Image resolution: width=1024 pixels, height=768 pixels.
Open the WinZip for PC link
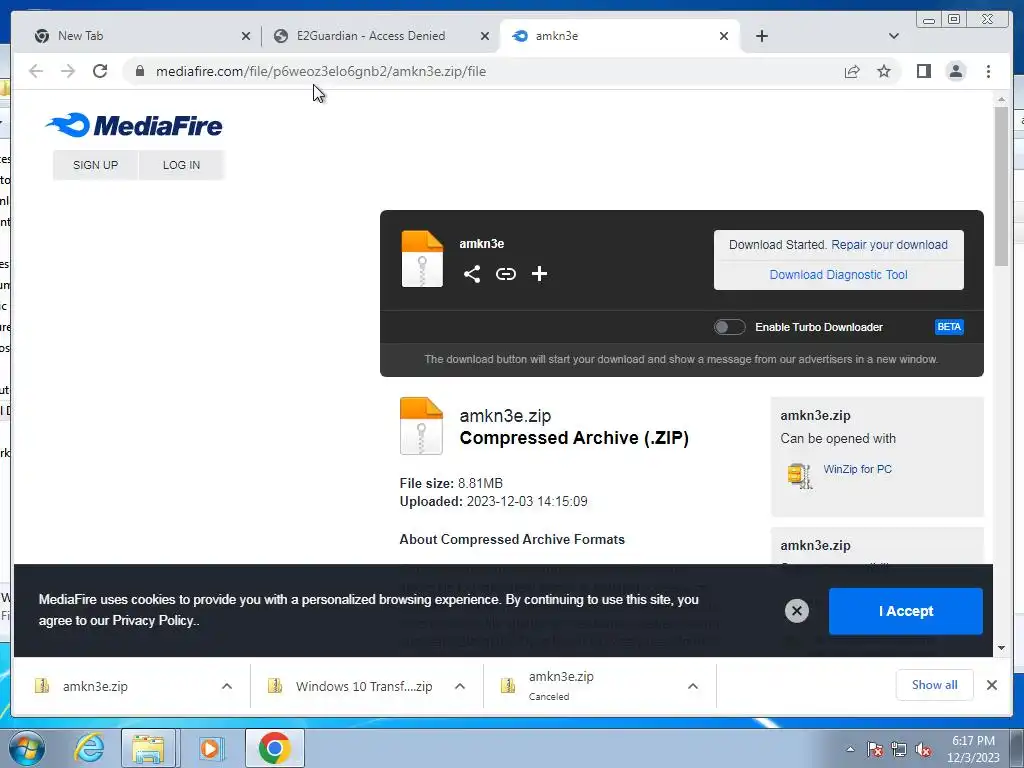857,469
